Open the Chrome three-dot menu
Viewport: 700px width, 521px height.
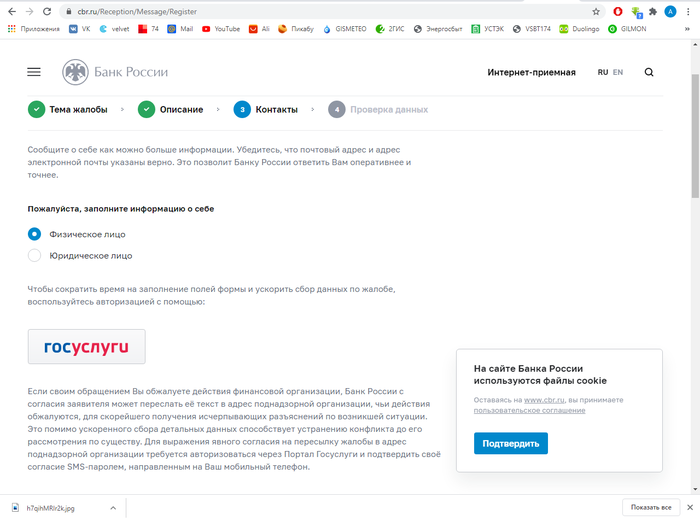tap(687, 11)
